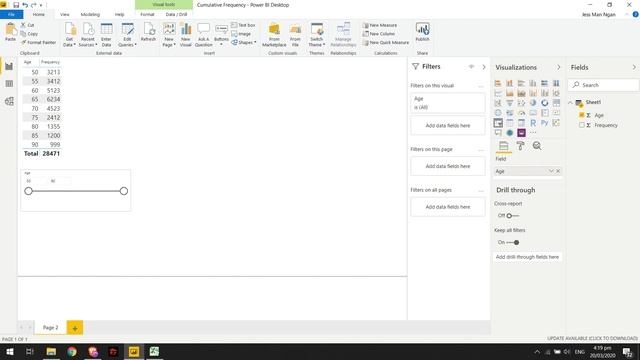Open the Switch Theme dropdown
The width and height of the screenshot is (640, 360).
[317, 34]
